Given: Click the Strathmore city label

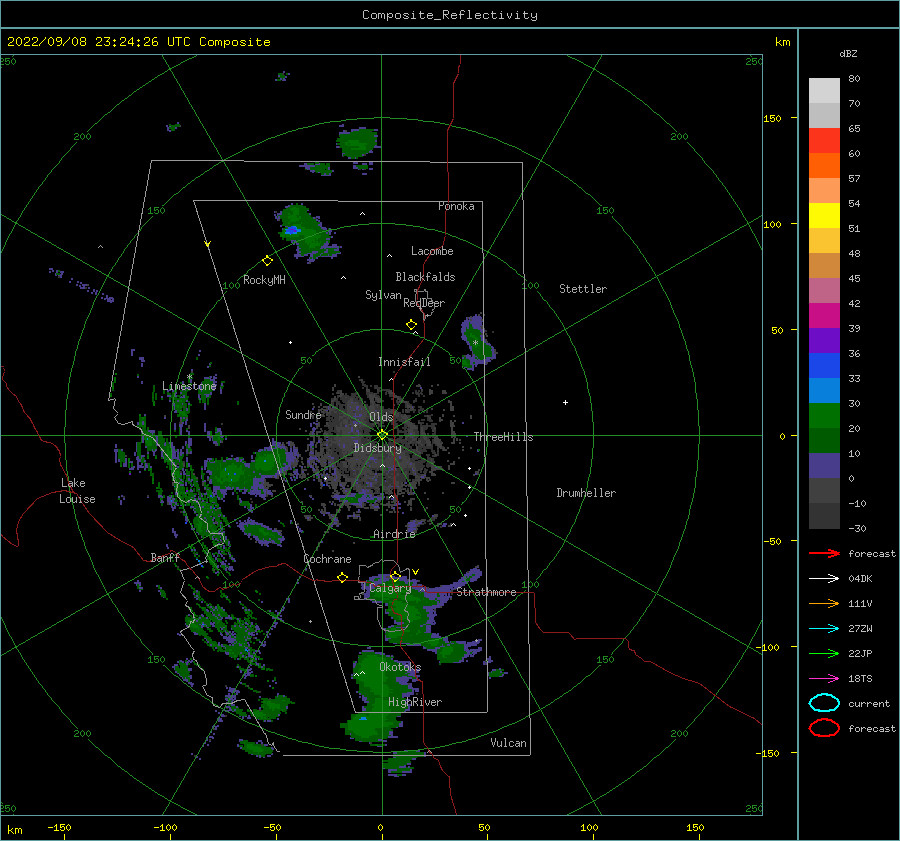Looking at the screenshot, I should pos(486,592).
